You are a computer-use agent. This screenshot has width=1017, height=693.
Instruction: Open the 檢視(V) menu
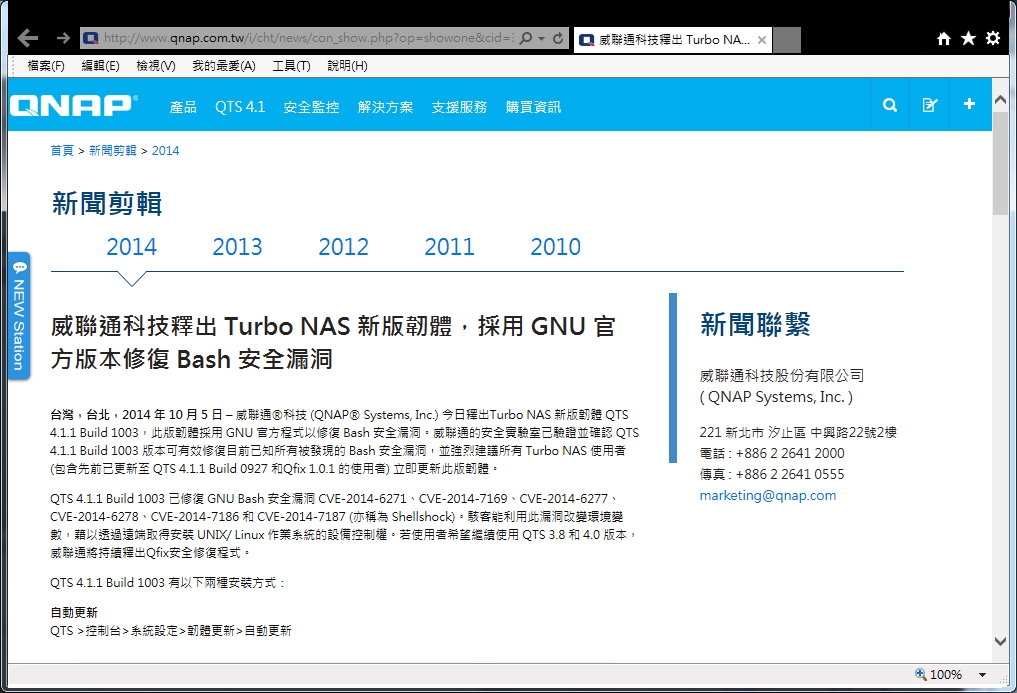pos(156,66)
